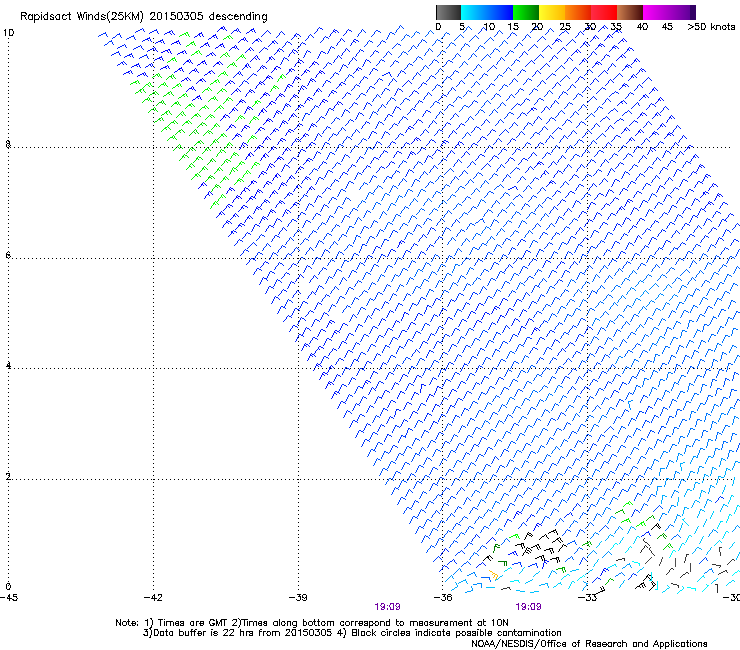The width and height of the screenshot is (740, 650).
Task: Select the red 30-35 knots legend swatch
Action: [604, 12]
